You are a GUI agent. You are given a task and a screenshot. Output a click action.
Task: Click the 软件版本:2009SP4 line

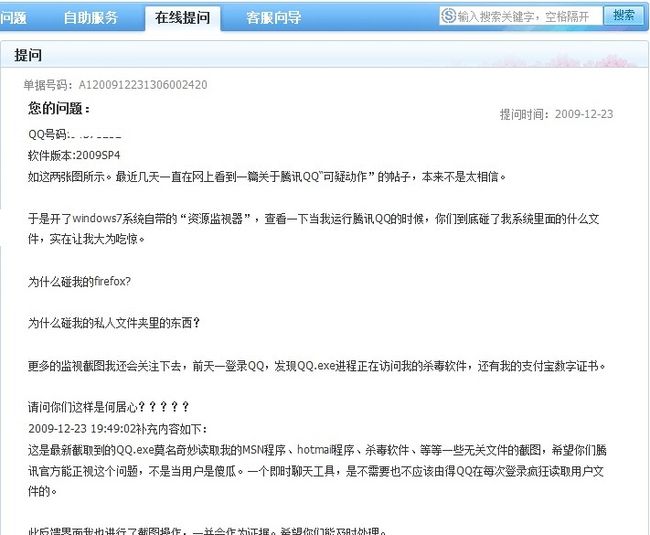click(x=74, y=155)
